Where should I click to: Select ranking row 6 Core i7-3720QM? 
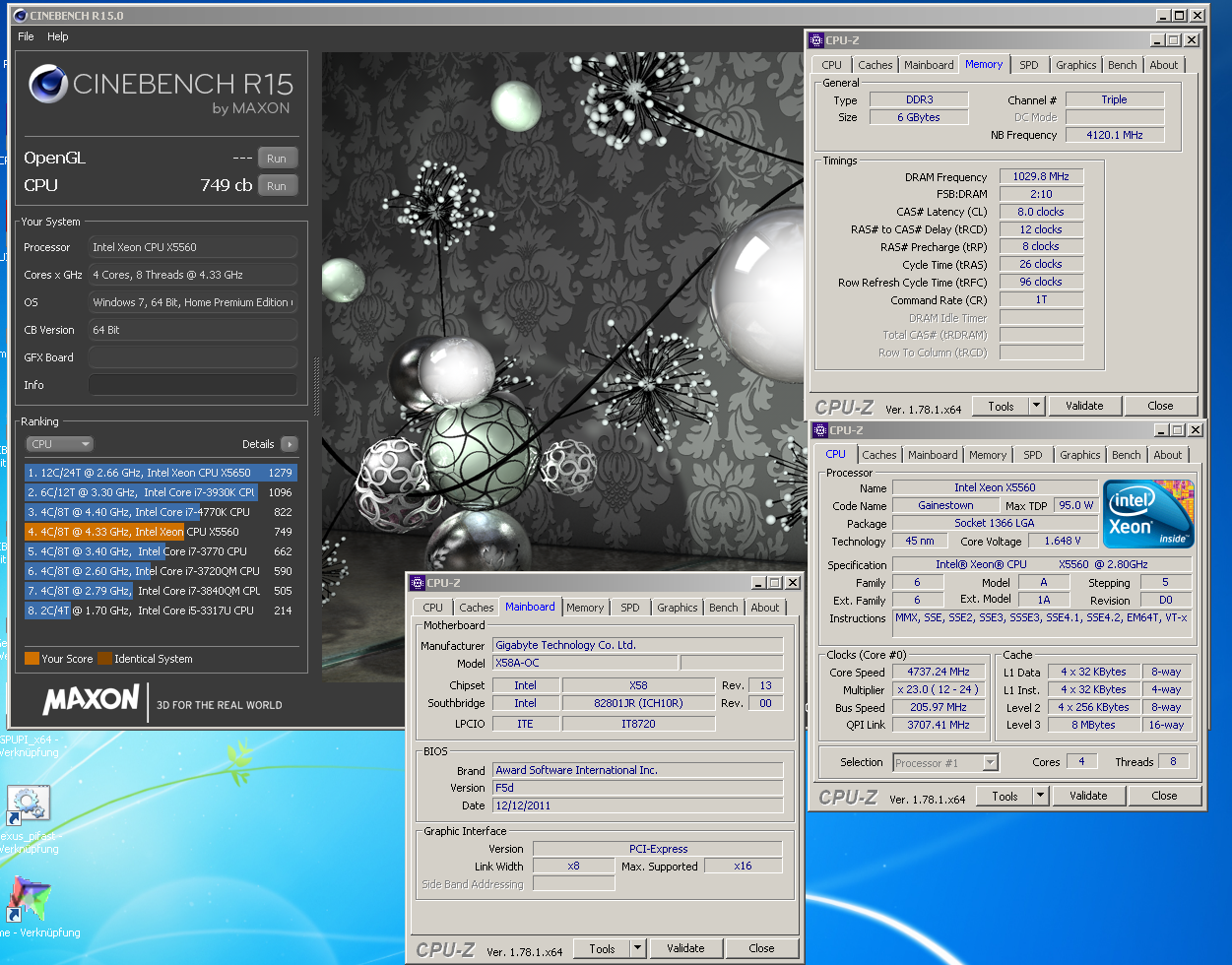point(160,571)
